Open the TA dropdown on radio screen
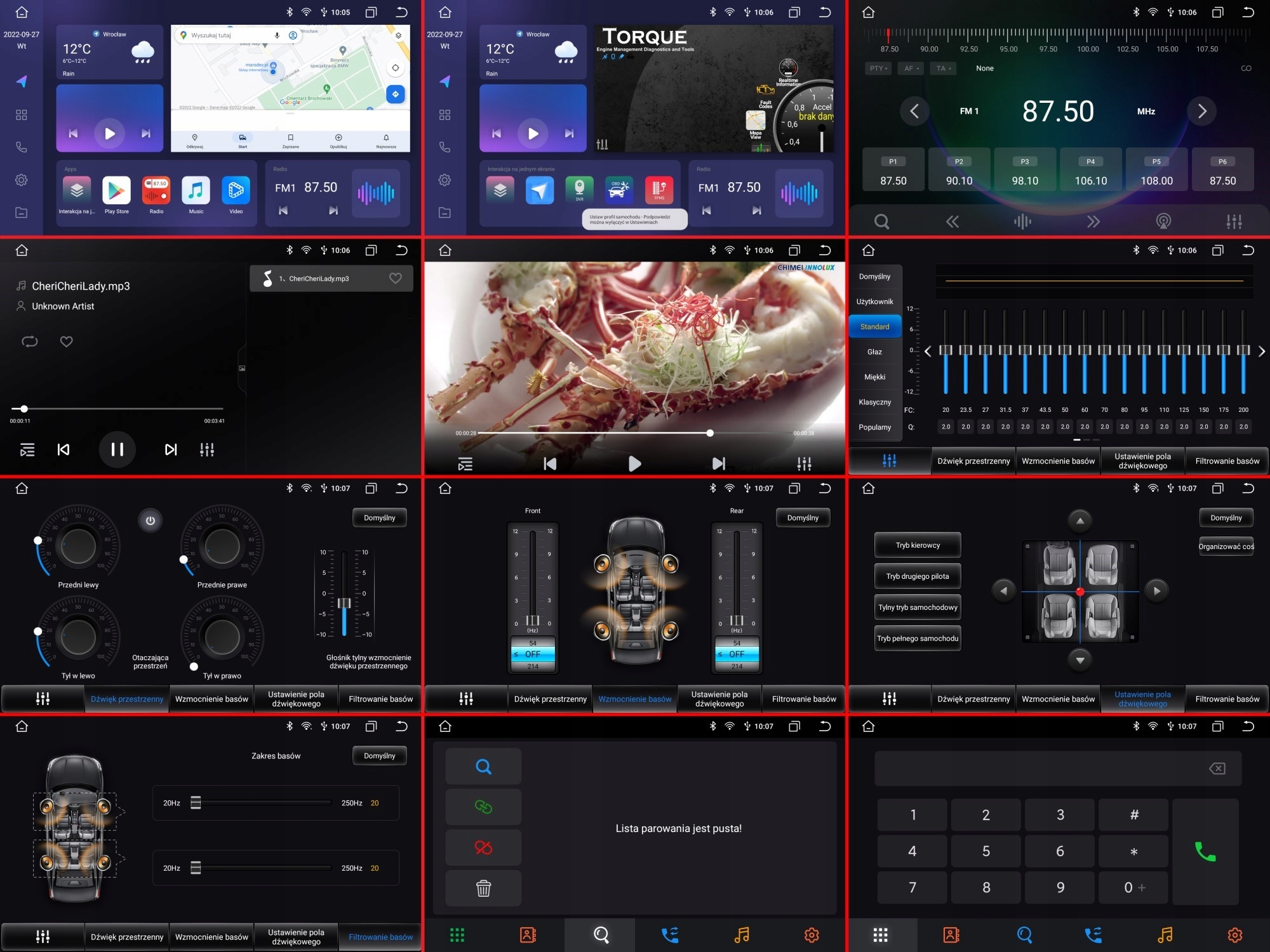This screenshot has height=952, width=1270. pos(943,69)
